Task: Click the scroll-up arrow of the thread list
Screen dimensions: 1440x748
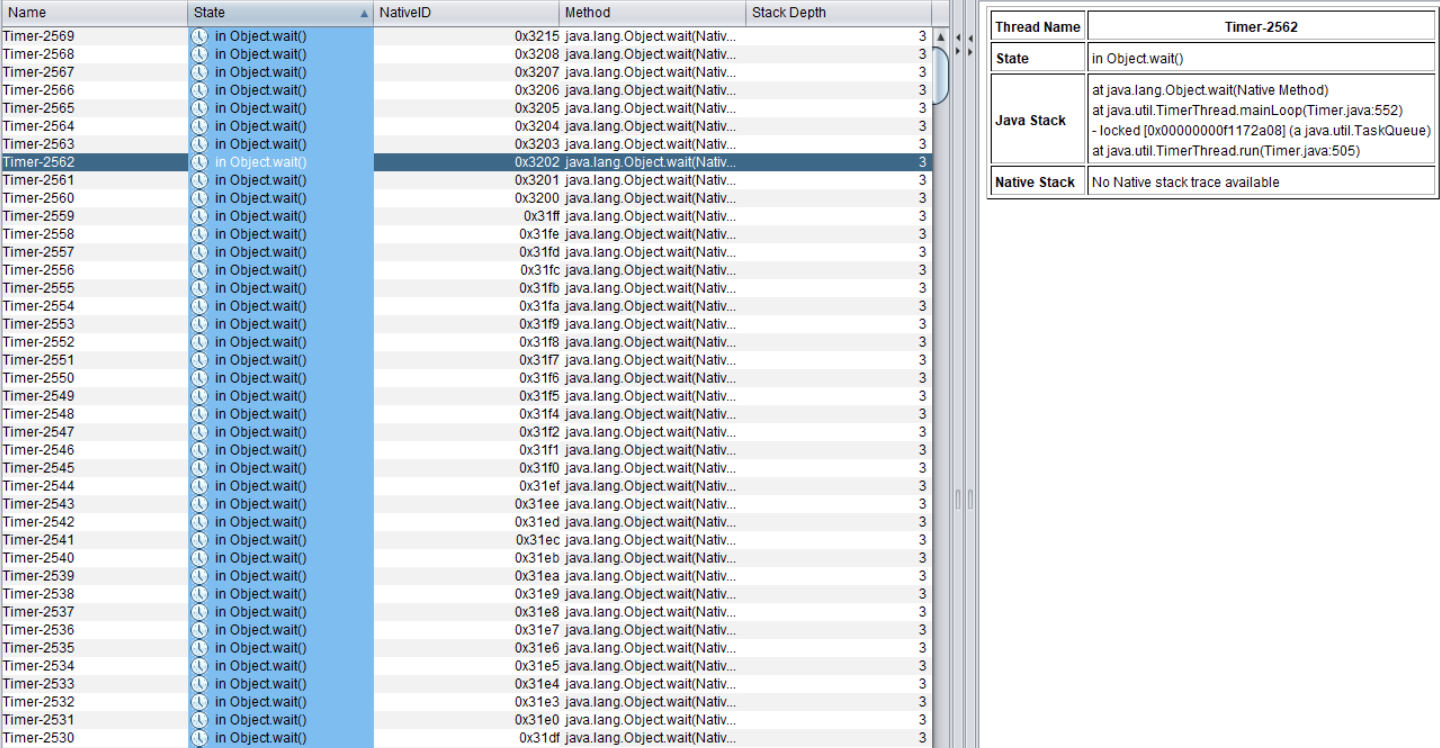Action: coord(940,37)
